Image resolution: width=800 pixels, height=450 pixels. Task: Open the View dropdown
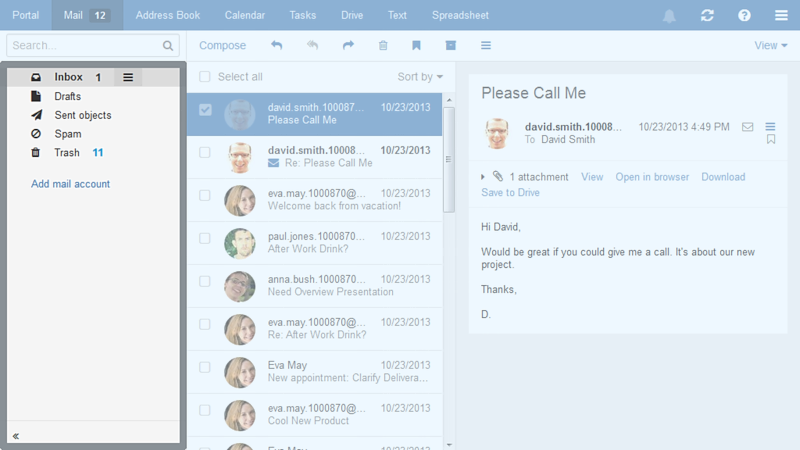coord(770,45)
